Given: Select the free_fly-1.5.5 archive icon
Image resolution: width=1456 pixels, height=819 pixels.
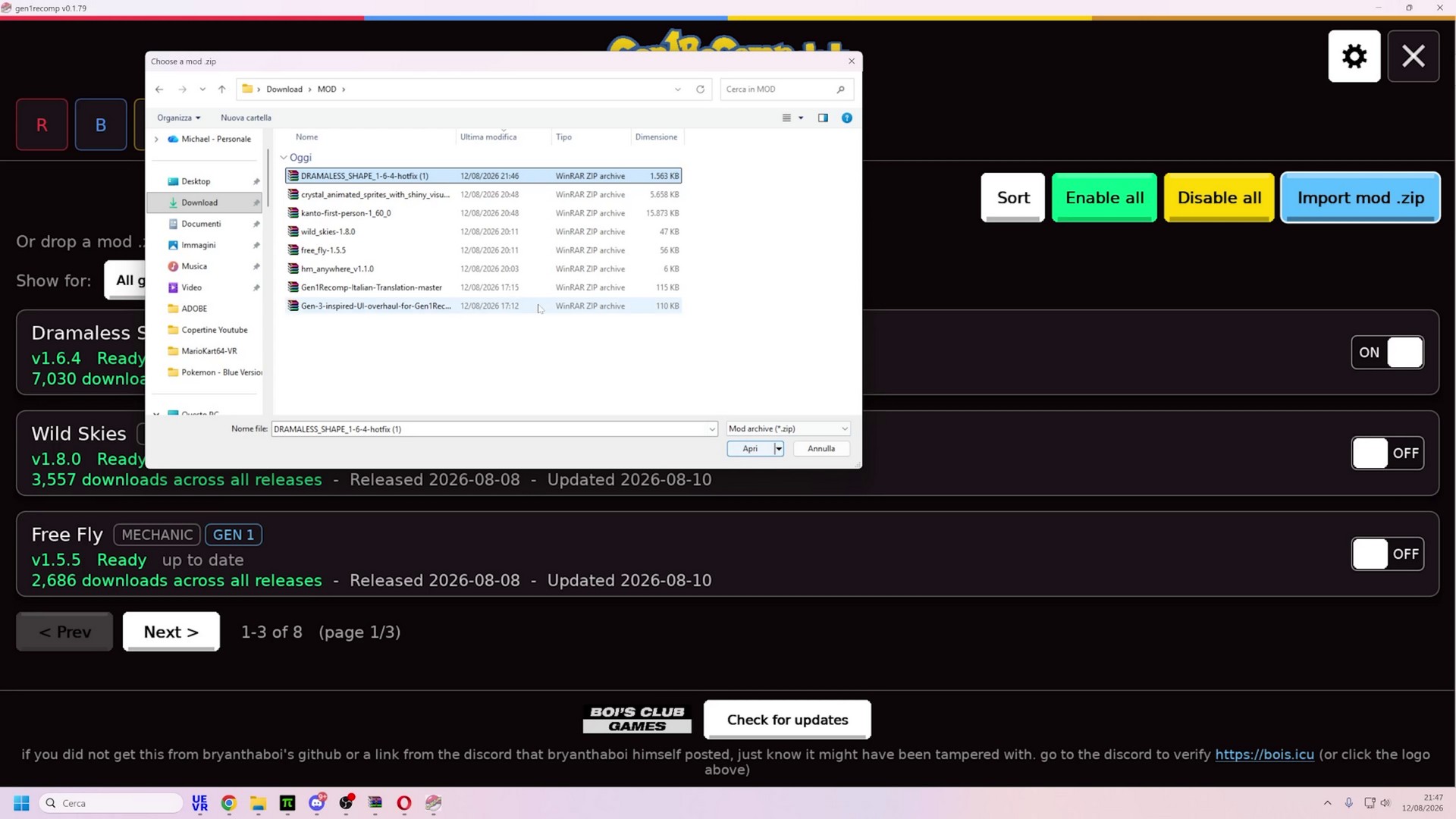Looking at the screenshot, I should [x=293, y=250].
